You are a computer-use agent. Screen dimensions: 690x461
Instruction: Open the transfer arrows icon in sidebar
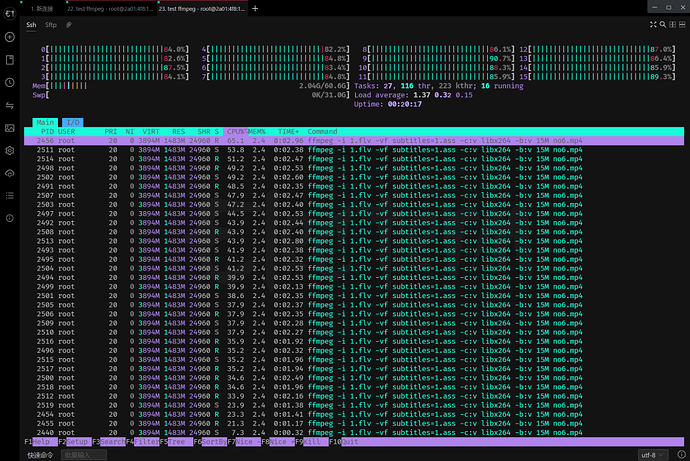click(x=10, y=105)
